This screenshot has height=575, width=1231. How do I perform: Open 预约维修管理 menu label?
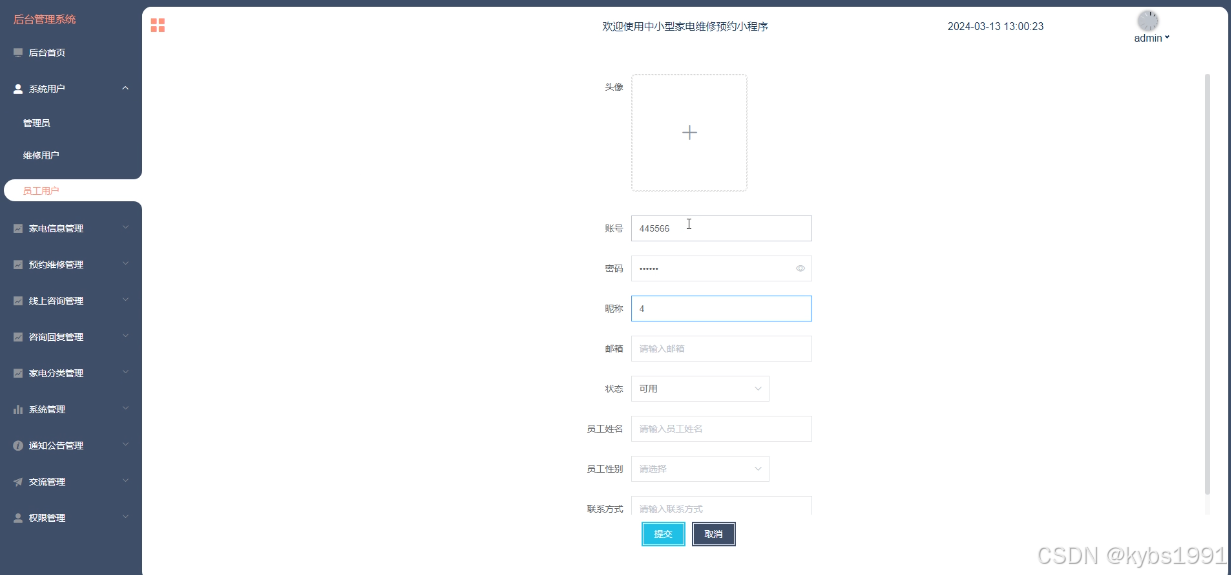[56, 265]
